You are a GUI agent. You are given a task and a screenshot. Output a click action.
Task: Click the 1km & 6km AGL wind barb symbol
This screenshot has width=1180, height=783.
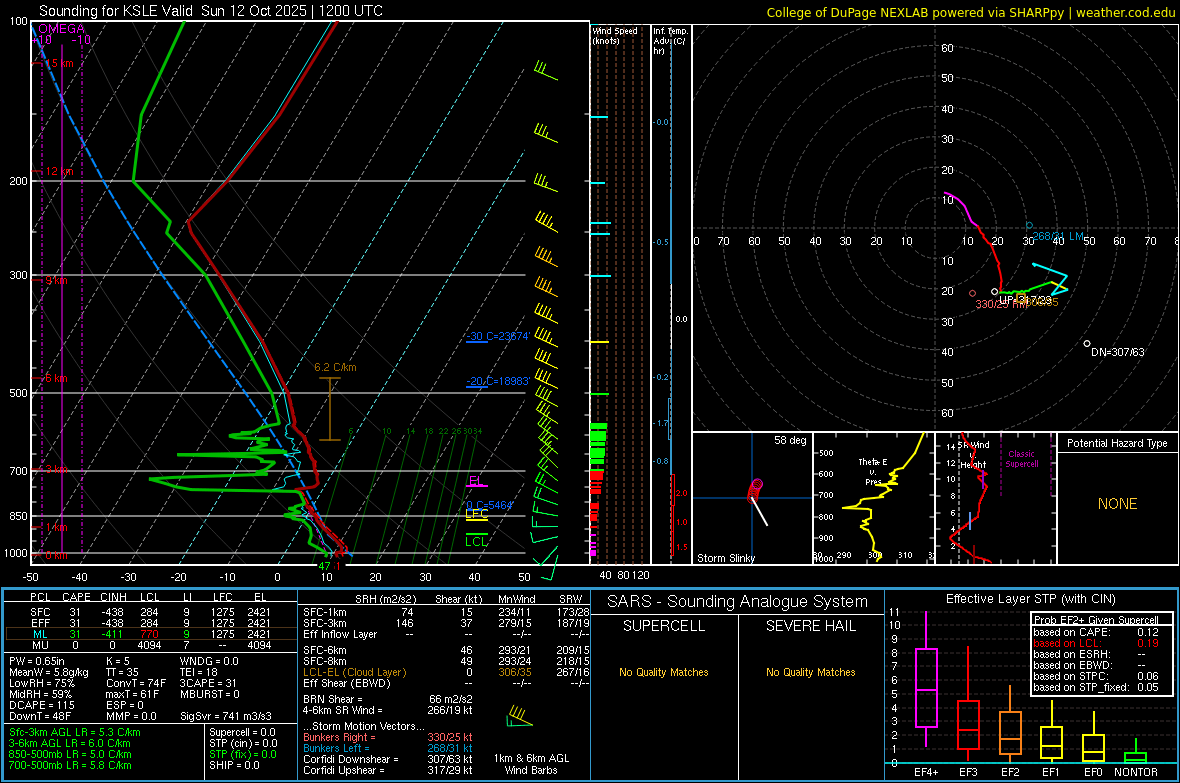tap(519, 716)
